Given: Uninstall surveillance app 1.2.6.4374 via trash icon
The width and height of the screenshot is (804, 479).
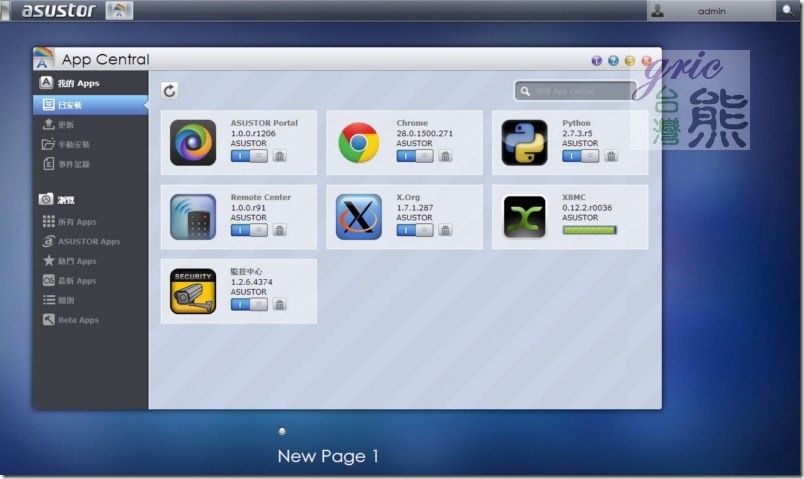Looking at the screenshot, I should tap(279, 305).
